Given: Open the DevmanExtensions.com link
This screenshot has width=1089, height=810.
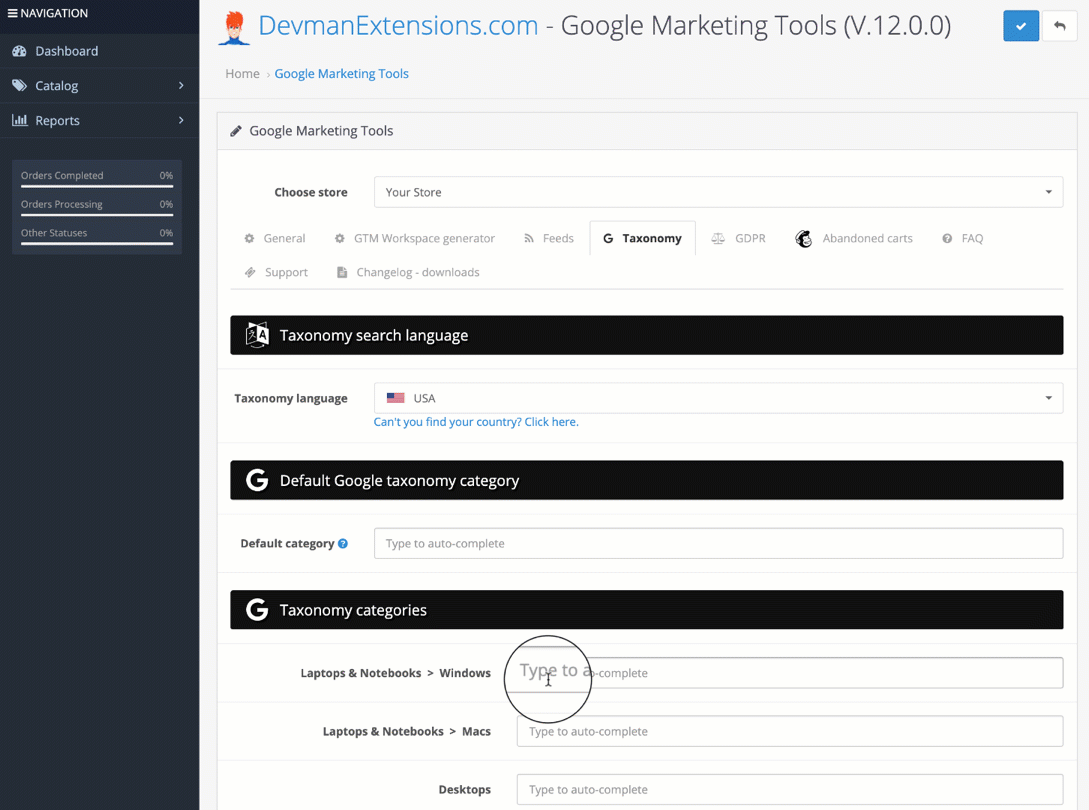Looking at the screenshot, I should tap(398, 26).
